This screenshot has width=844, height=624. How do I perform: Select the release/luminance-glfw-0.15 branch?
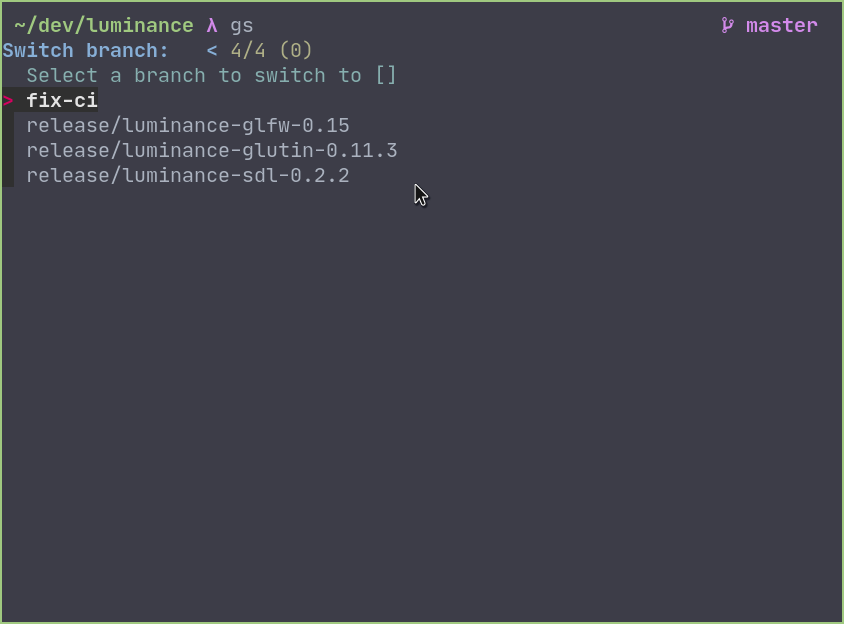(x=188, y=126)
